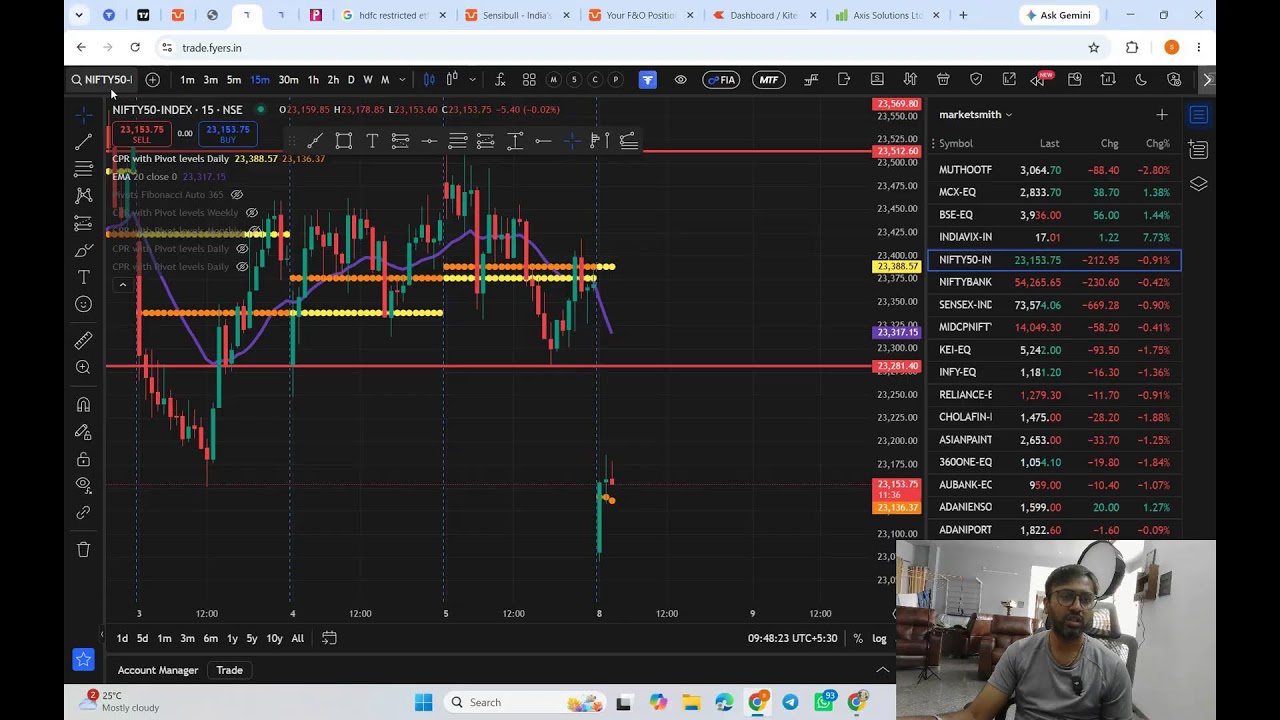Expand the toolbar right chevron arrow

pyautogui.click(x=1208, y=80)
